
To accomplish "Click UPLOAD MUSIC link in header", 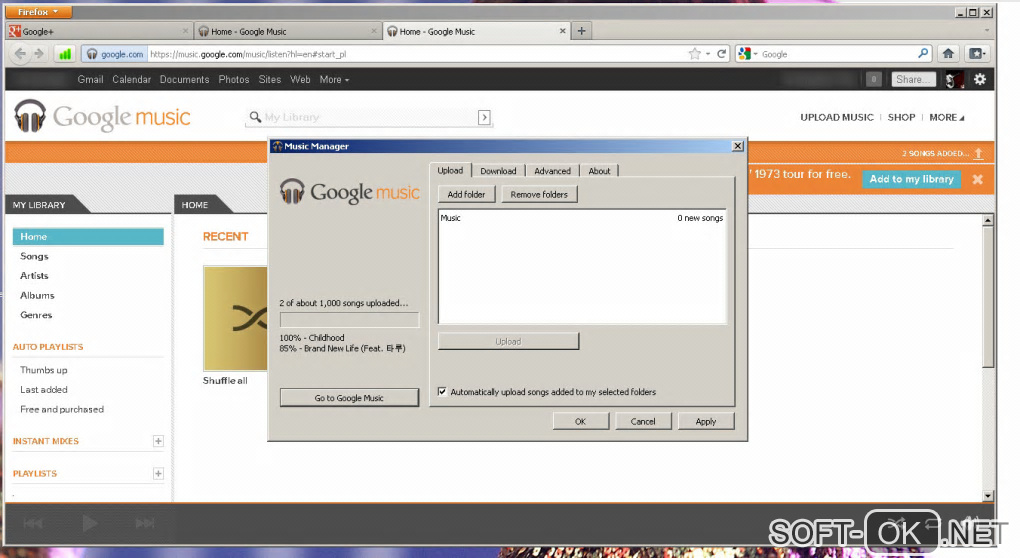I will 837,117.
